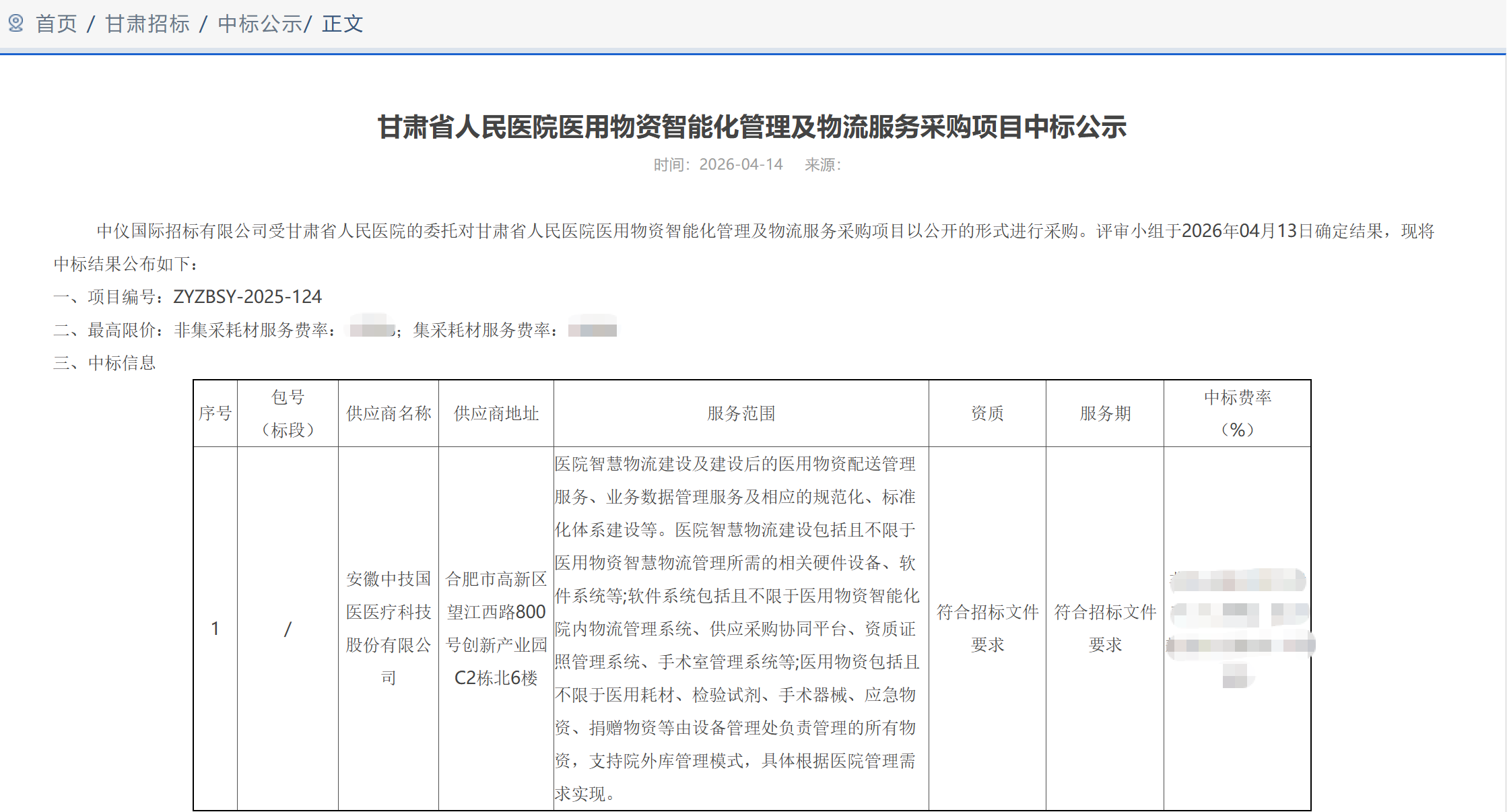Click 正文 breadcrumb text
Image resolution: width=1507 pixels, height=812 pixels.
point(343,24)
